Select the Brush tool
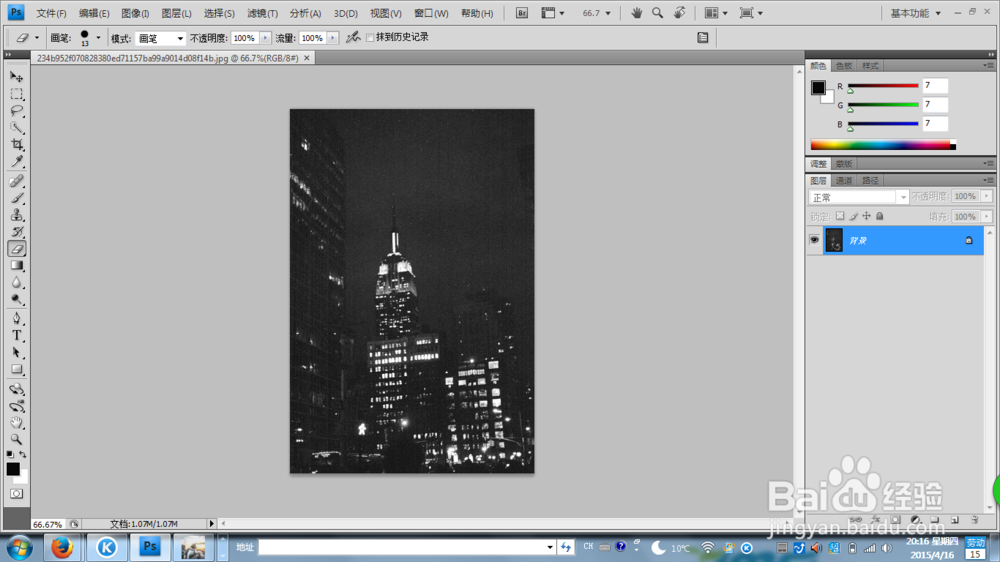 click(17, 198)
